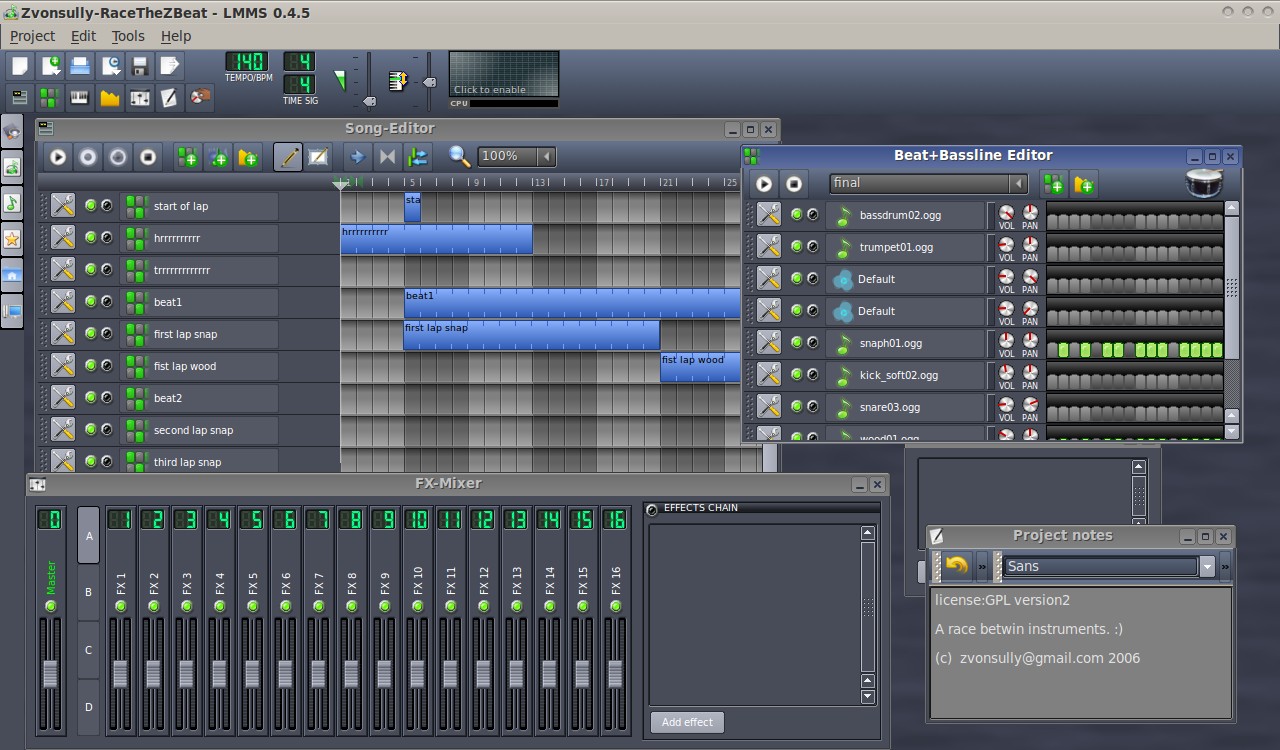Screen dimensions: 1280x750
Task: Solo the first lap snap track
Action: click(x=108, y=333)
